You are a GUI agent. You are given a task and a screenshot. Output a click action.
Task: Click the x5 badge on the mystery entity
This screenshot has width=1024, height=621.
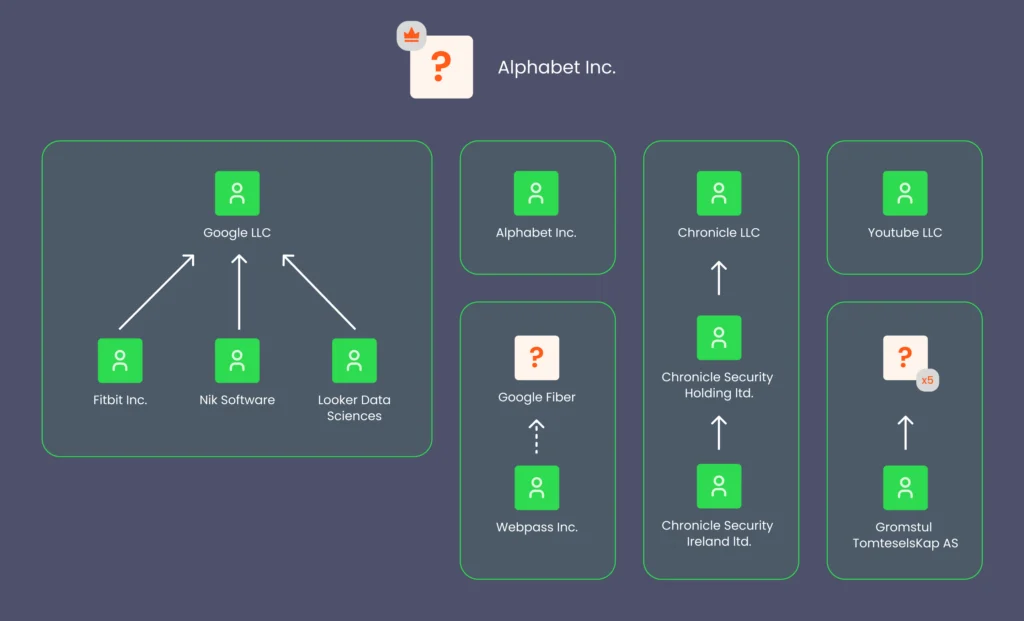925,380
